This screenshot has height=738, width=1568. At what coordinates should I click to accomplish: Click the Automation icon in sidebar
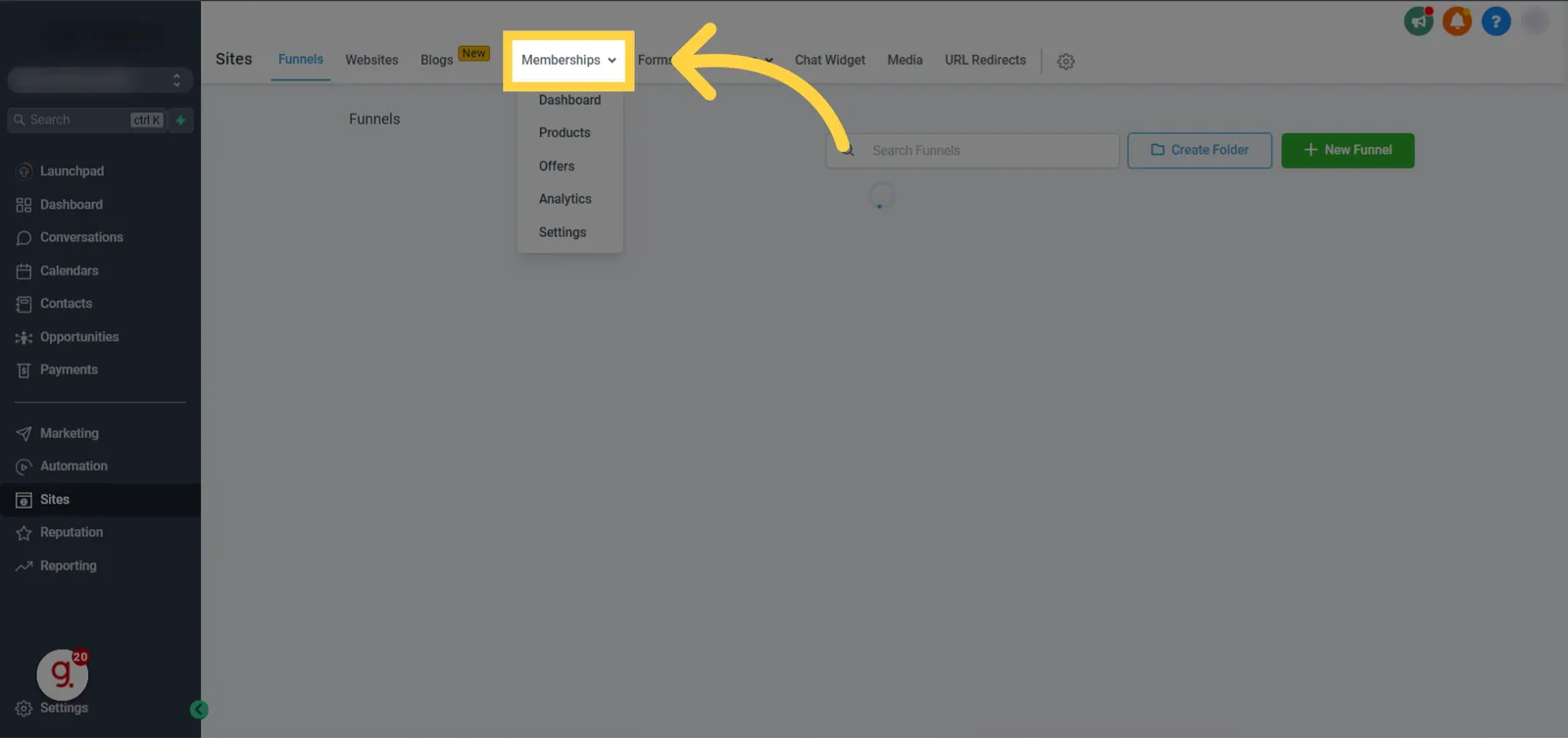24,467
